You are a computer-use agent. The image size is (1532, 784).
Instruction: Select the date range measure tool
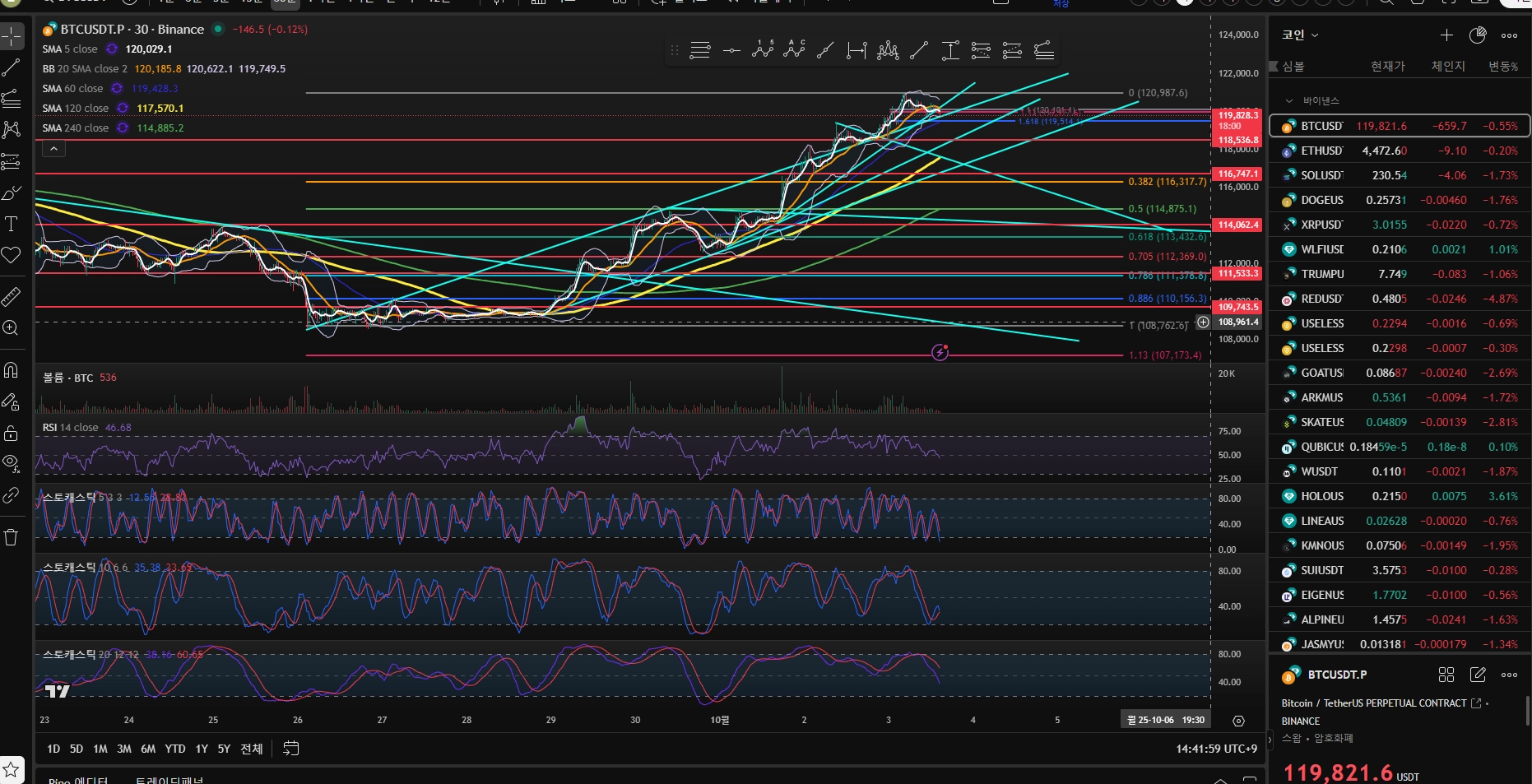tap(857, 51)
